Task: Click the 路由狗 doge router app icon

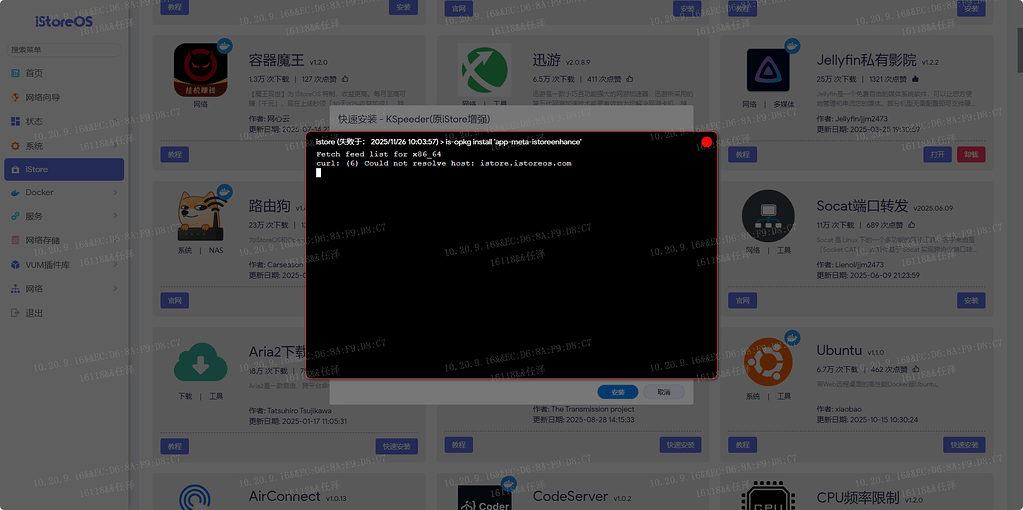Action: 200,217
